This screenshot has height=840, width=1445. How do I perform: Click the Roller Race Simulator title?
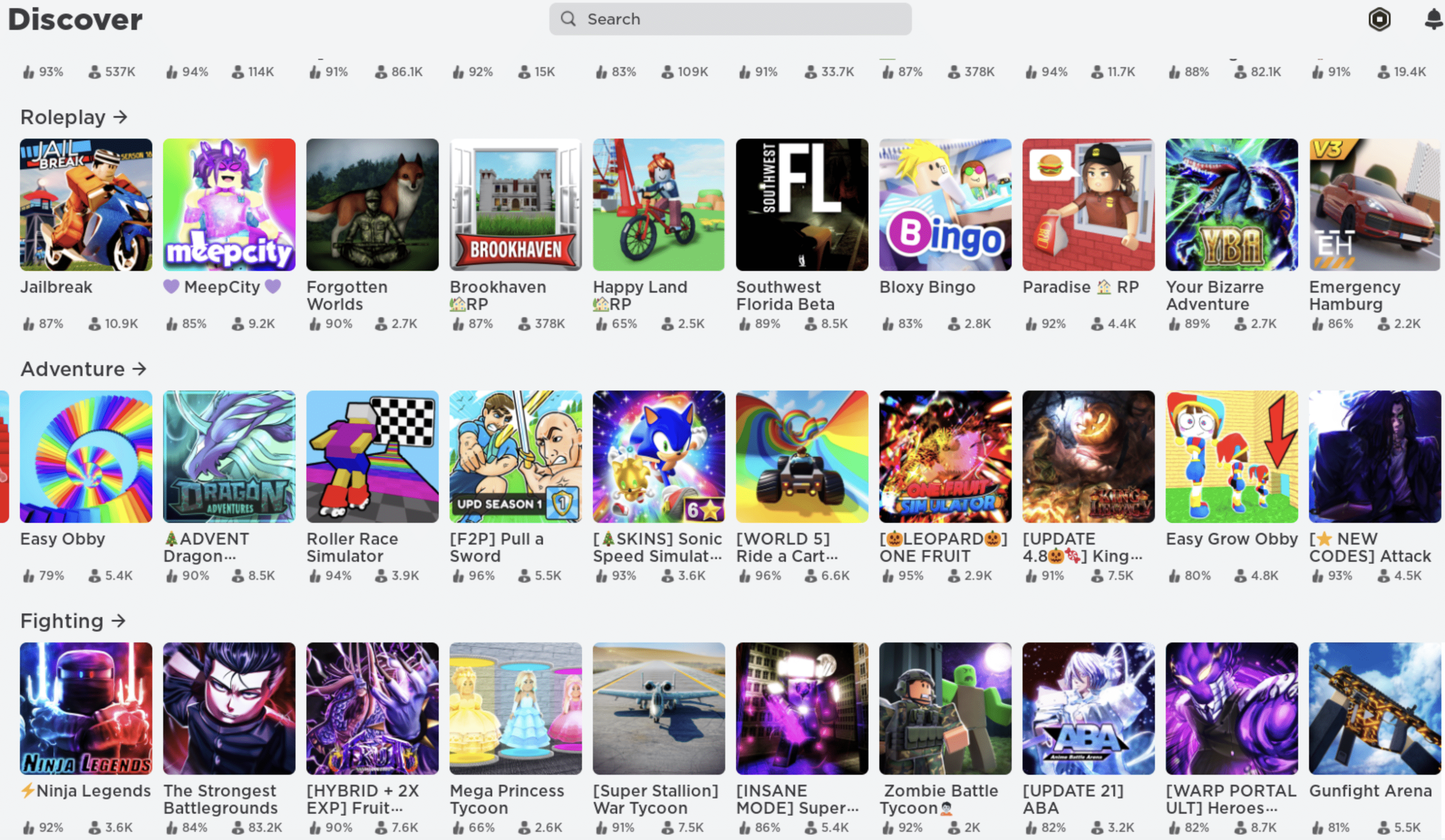(x=353, y=547)
